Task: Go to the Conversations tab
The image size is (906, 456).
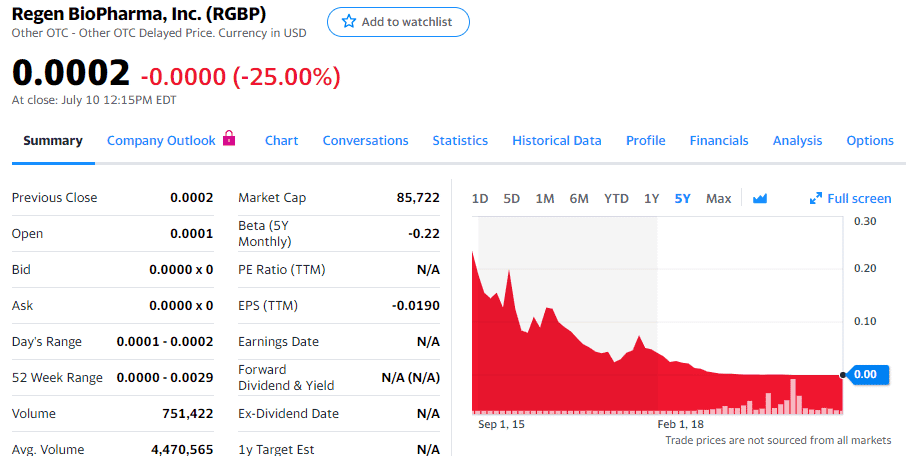Action: coord(365,140)
